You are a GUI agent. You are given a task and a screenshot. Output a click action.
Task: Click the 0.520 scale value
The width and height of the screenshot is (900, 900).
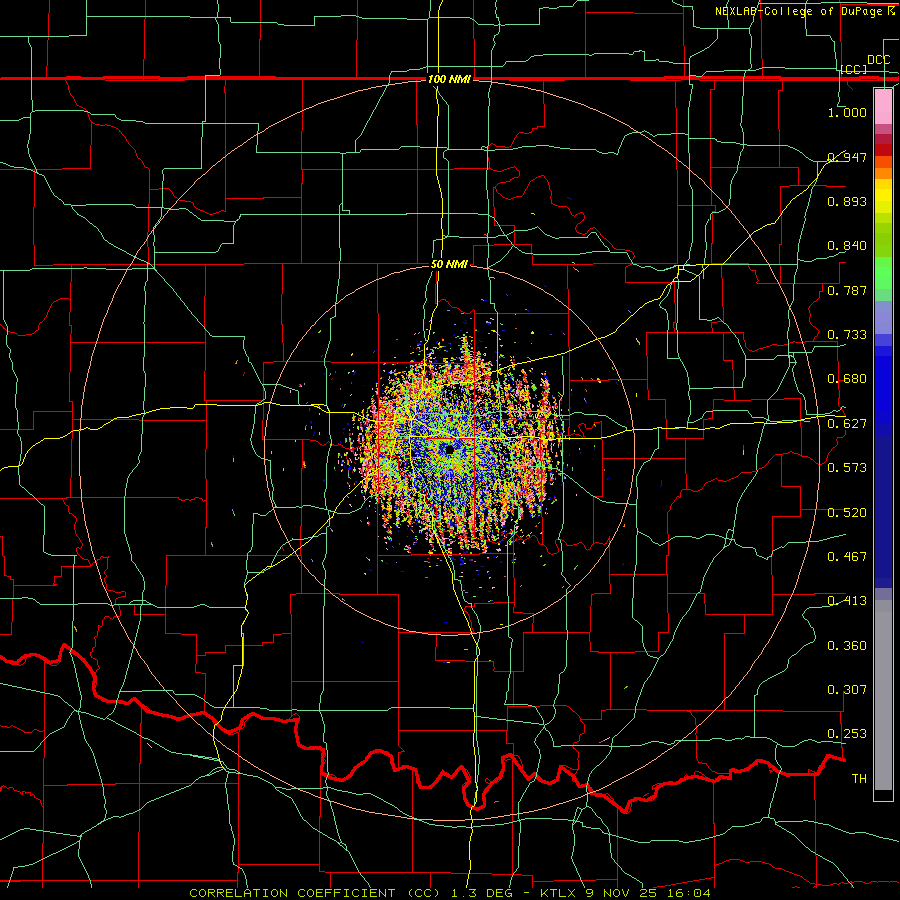pyautogui.click(x=847, y=513)
